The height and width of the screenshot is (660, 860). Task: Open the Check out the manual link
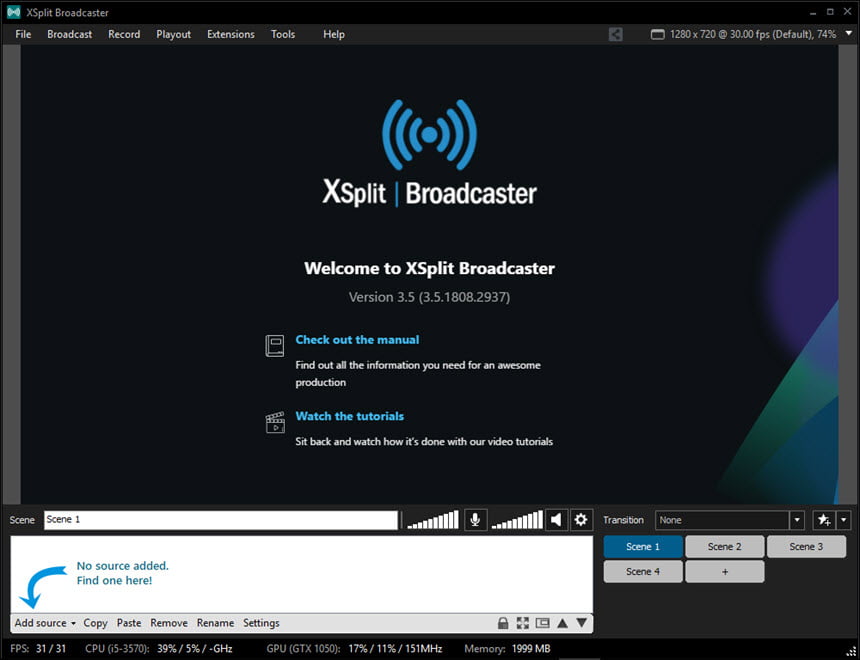click(357, 340)
